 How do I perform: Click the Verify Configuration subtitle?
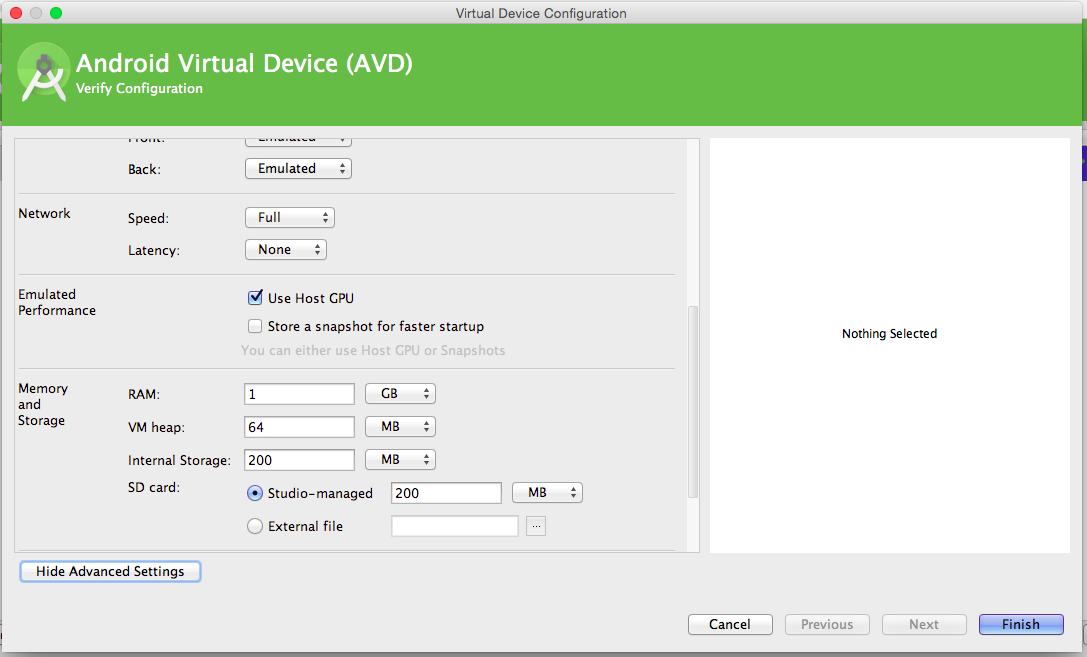[139, 89]
